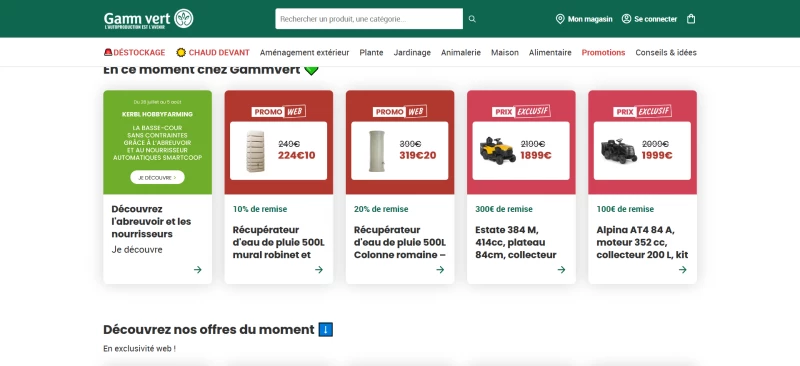Click arrow on Découvrez l'abreuvoir card
800x366 pixels.
(197, 270)
